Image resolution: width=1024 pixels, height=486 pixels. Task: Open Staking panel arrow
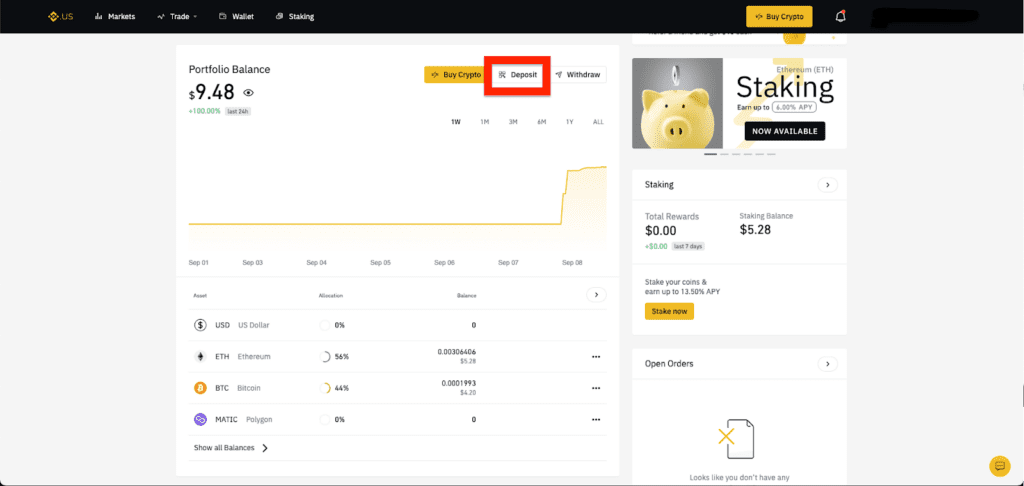point(827,185)
